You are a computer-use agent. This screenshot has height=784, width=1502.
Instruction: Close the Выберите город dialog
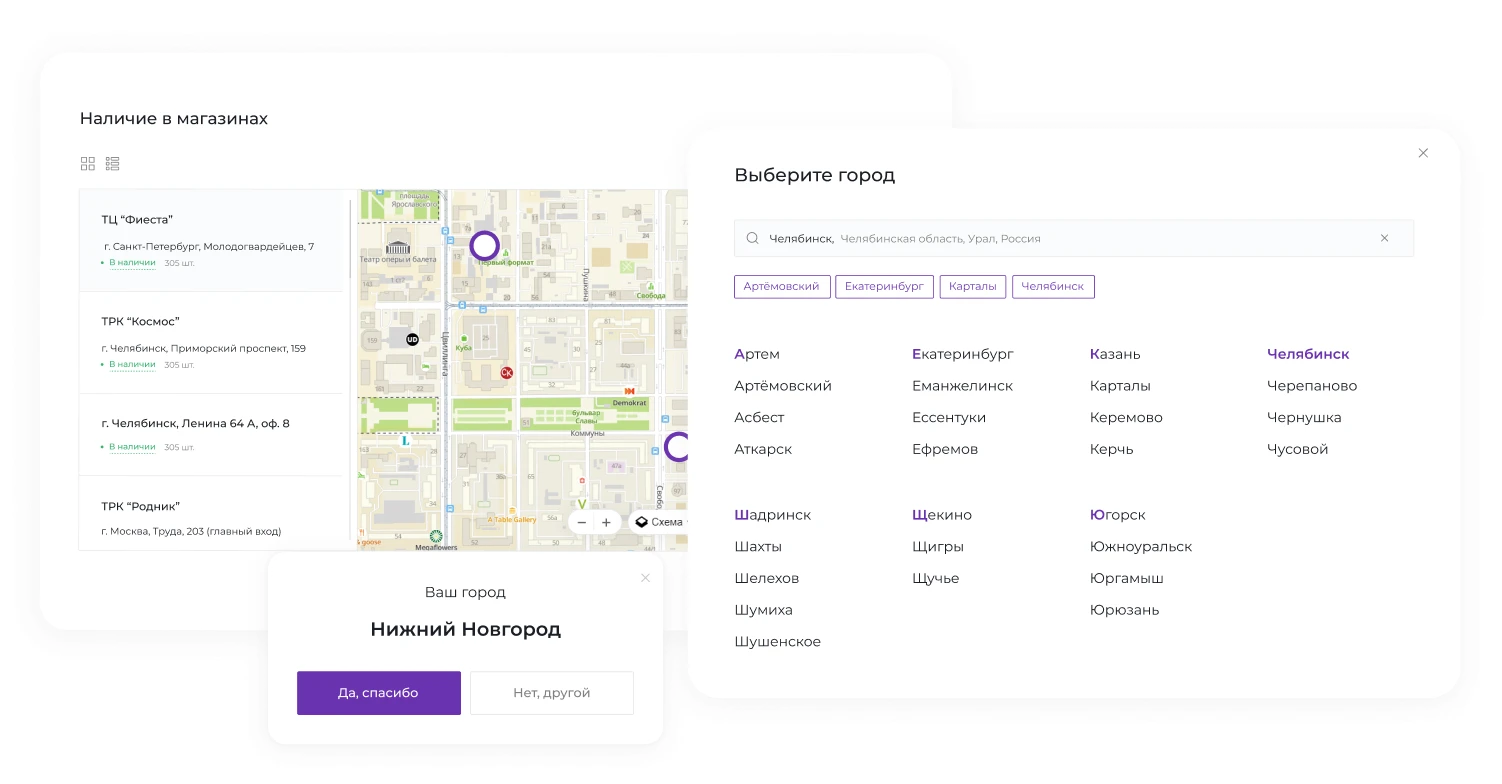click(1423, 153)
